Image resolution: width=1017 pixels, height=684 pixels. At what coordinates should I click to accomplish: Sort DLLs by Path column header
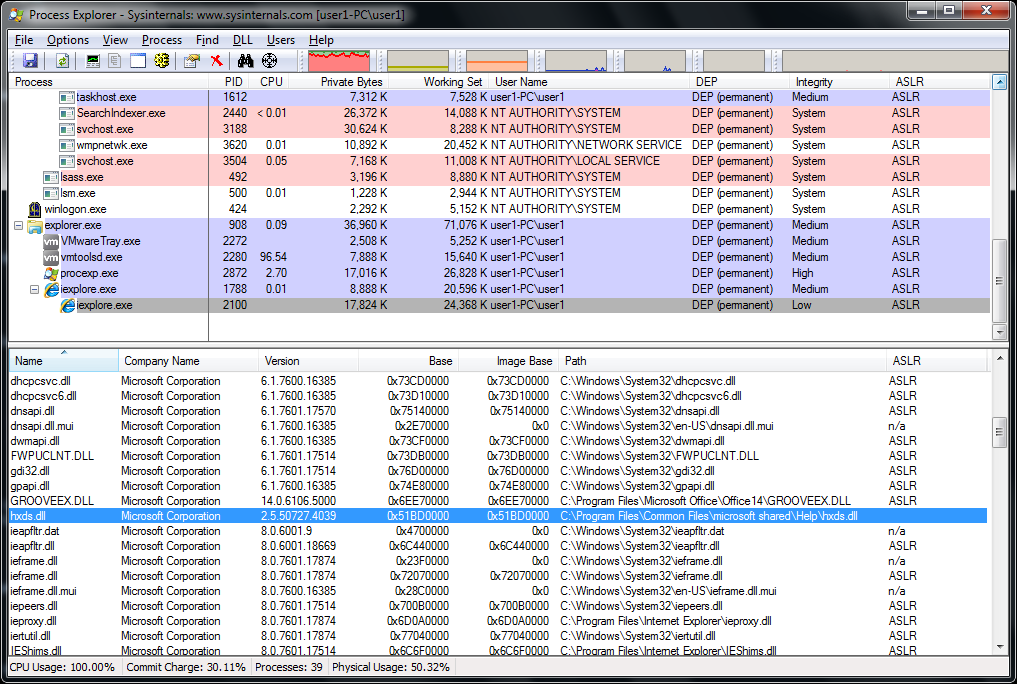[x=723, y=361]
